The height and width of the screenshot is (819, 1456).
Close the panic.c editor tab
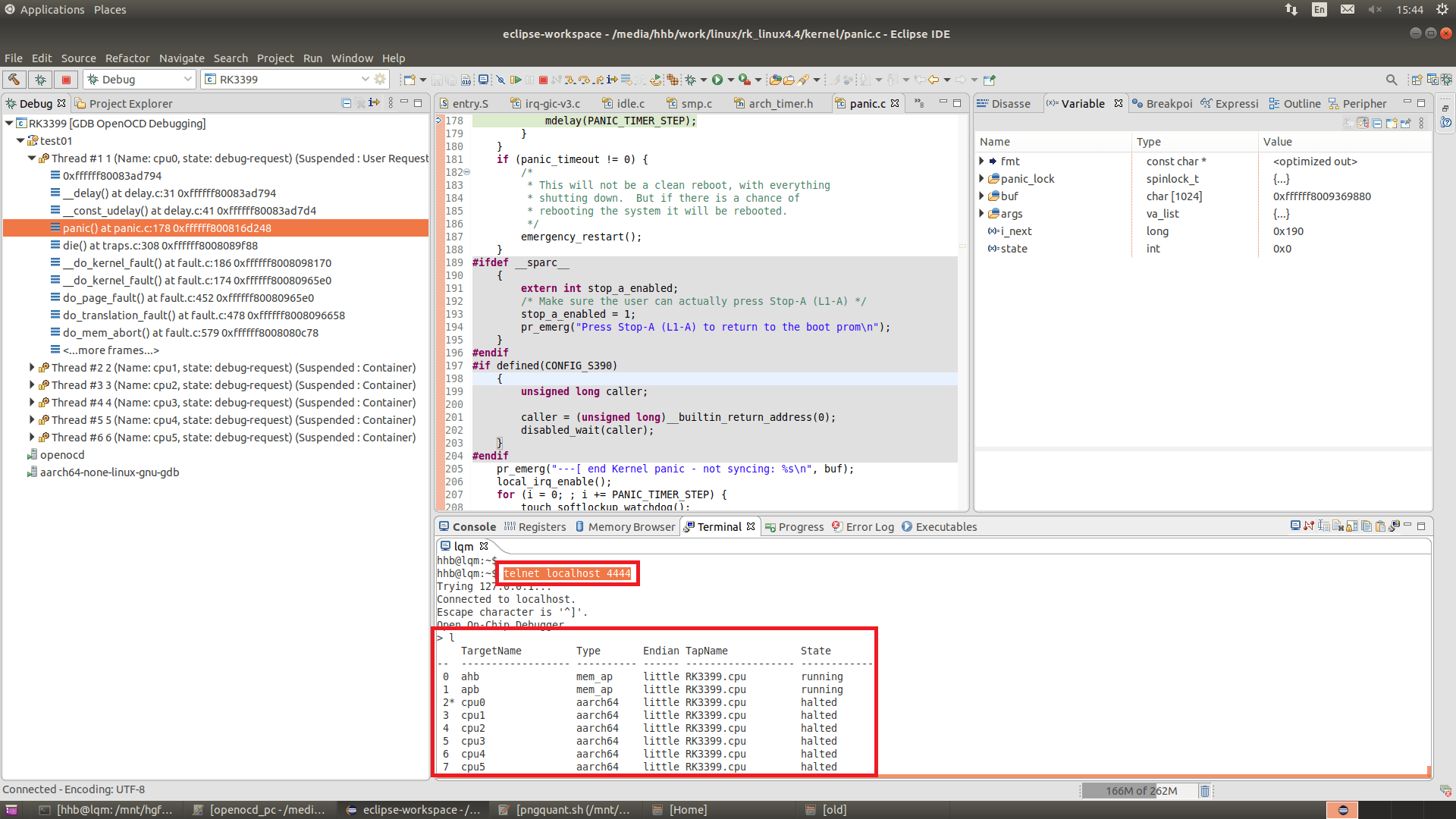point(895,103)
